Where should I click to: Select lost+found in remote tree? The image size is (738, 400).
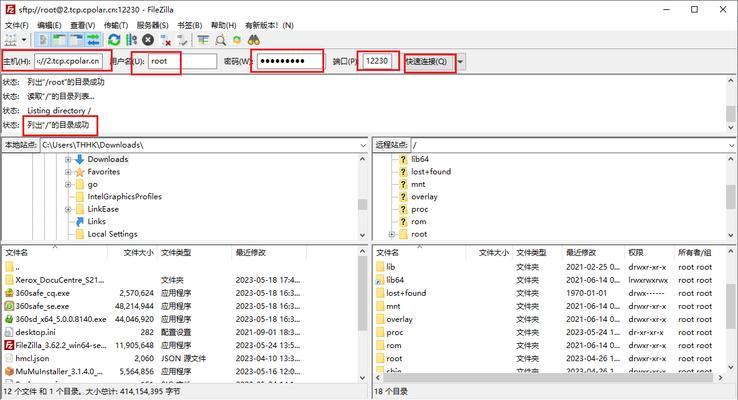click(431, 172)
